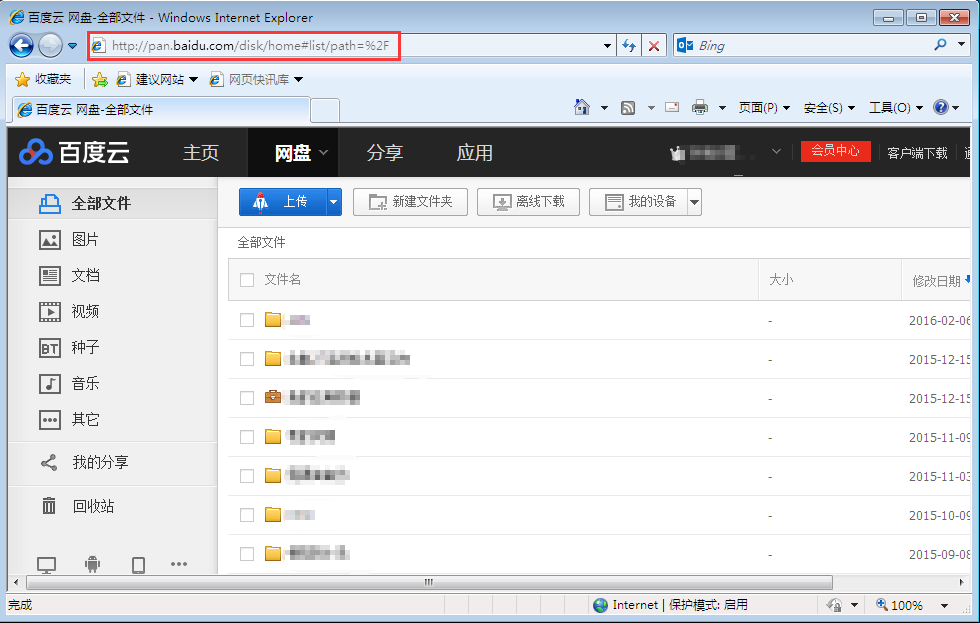Image resolution: width=980 pixels, height=623 pixels.
Task: Click the Bing search magnifier icon
Action: point(940,45)
